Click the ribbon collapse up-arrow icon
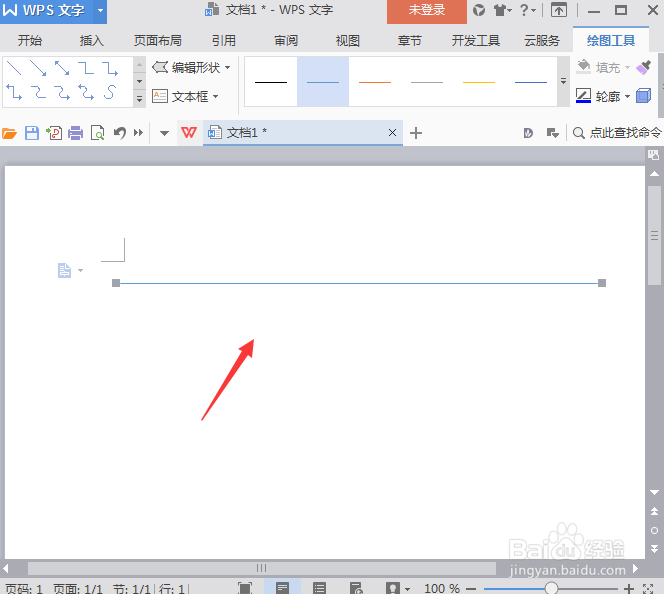Viewport: 664px width, 594px height. pyautogui.click(x=559, y=10)
